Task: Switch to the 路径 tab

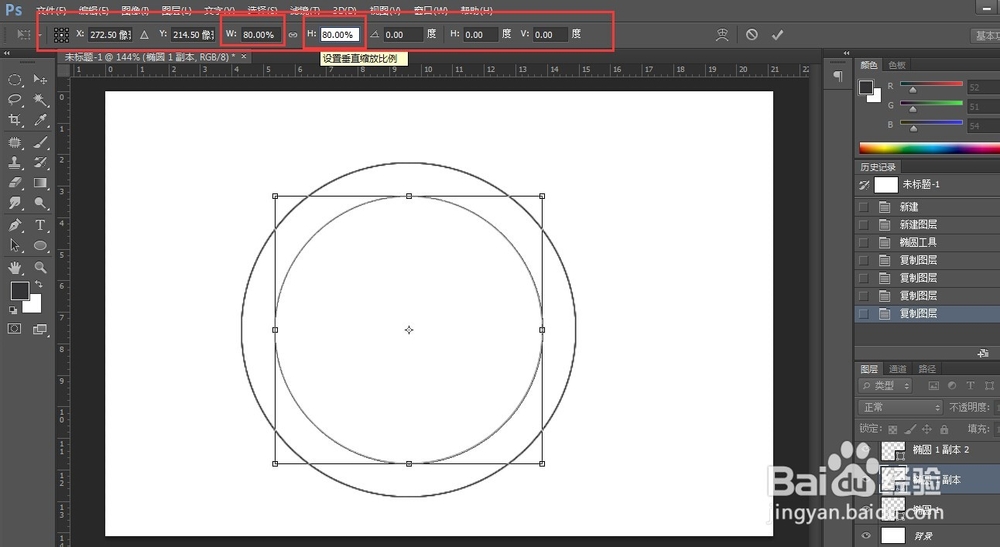Action: point(927,368)
